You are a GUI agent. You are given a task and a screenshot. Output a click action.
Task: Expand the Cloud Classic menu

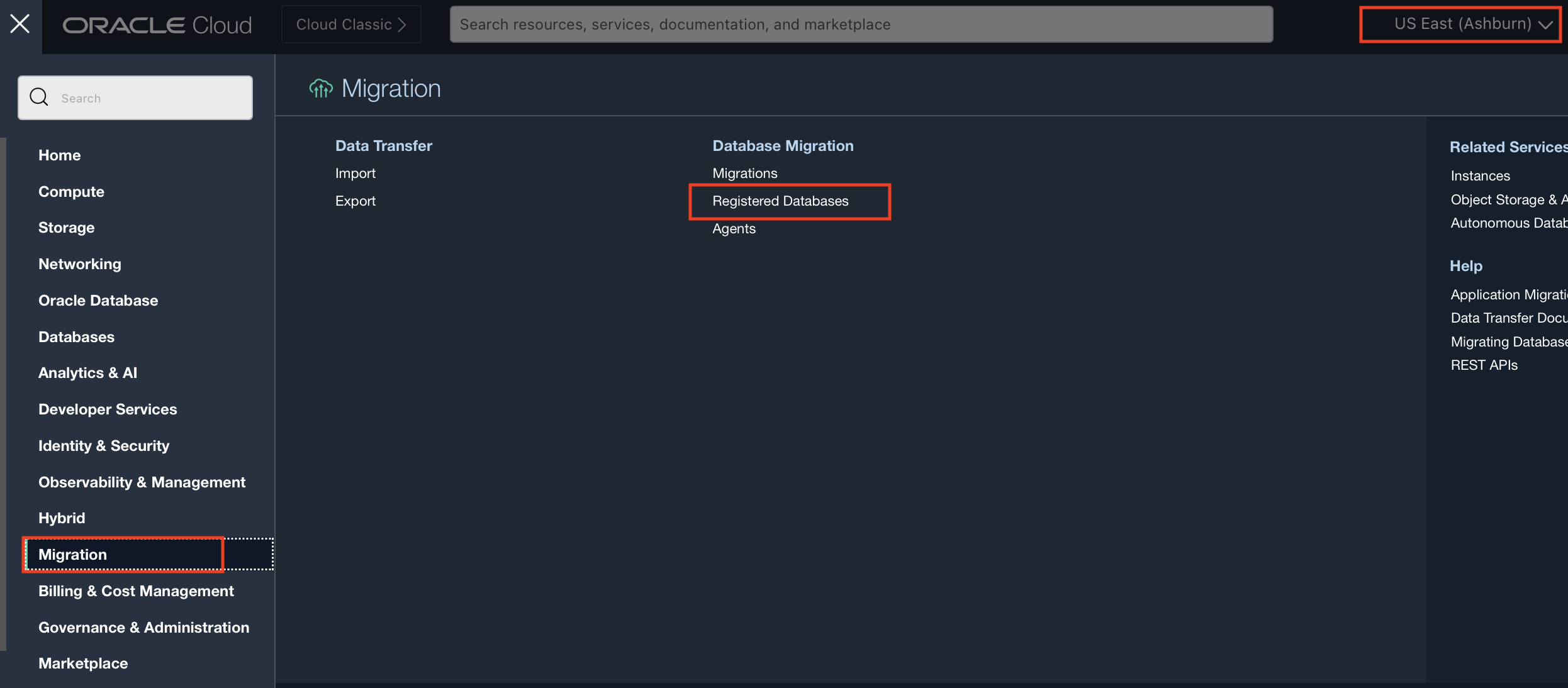351,25
